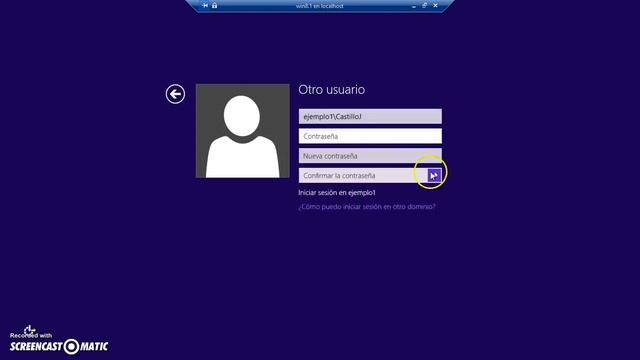Click the lock icon in connection bar
Image resolution: width=640 pixels, height=360 pixels.
(214, 6)
